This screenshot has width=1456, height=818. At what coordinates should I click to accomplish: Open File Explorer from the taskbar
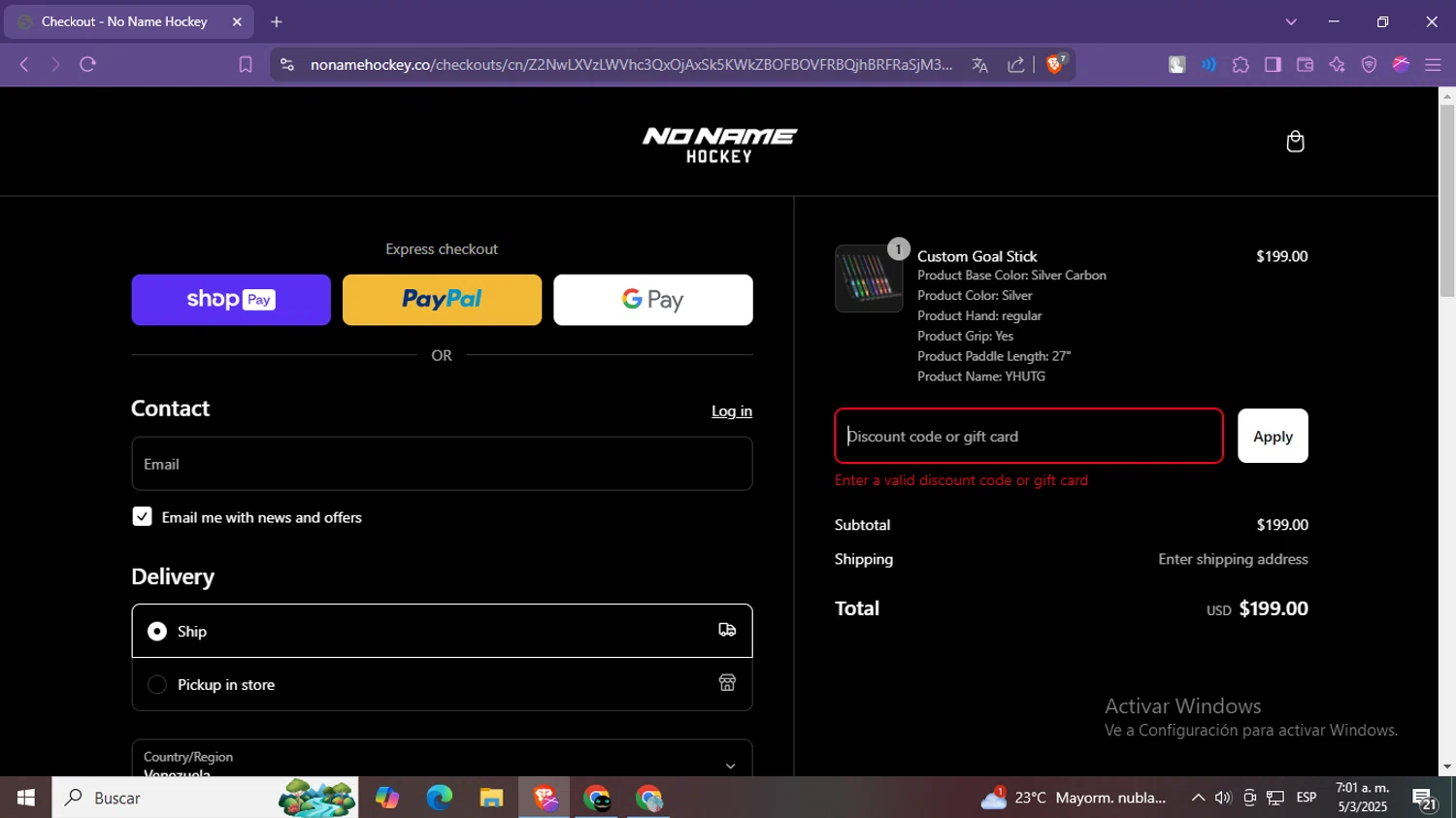click(x=491, y=798)
